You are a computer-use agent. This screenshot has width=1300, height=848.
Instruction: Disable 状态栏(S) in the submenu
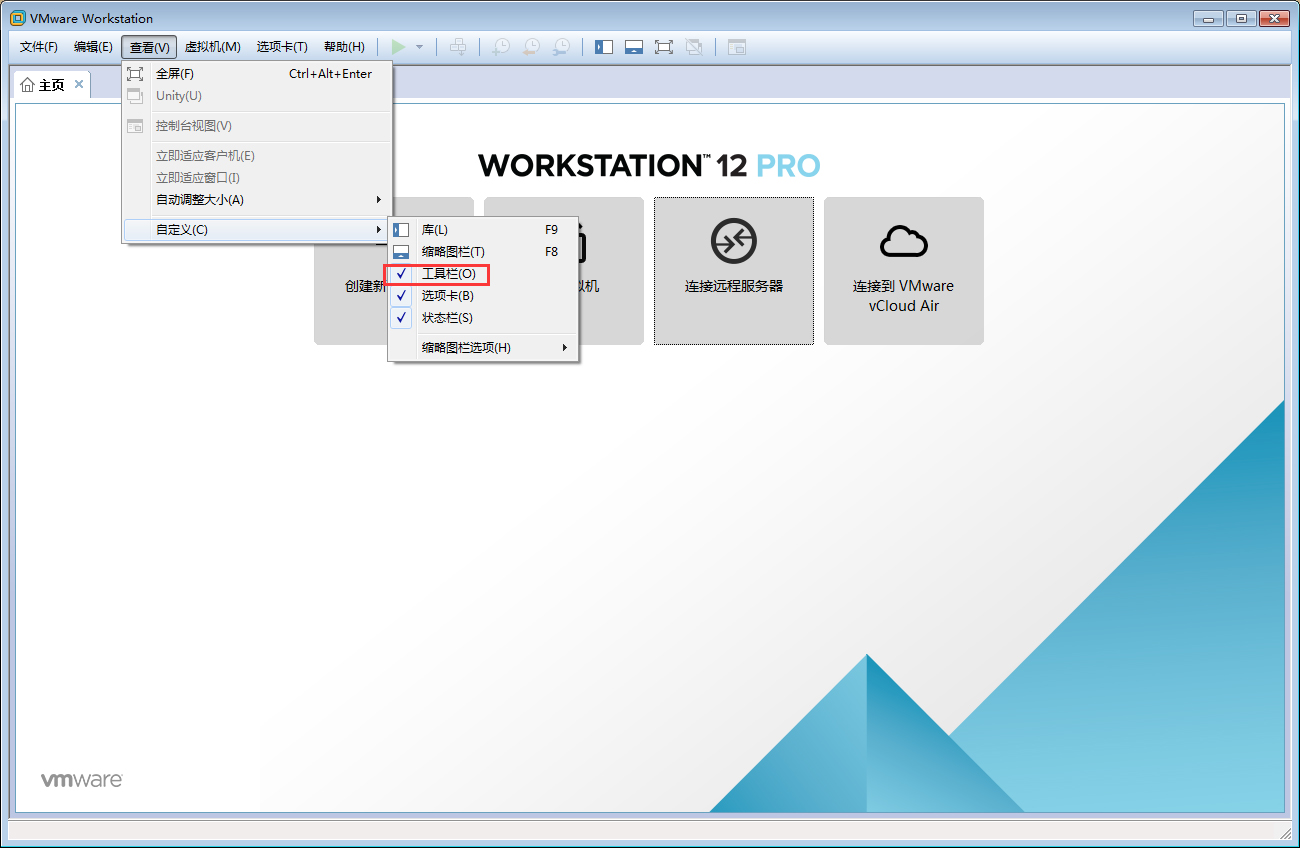pos(447,317)
